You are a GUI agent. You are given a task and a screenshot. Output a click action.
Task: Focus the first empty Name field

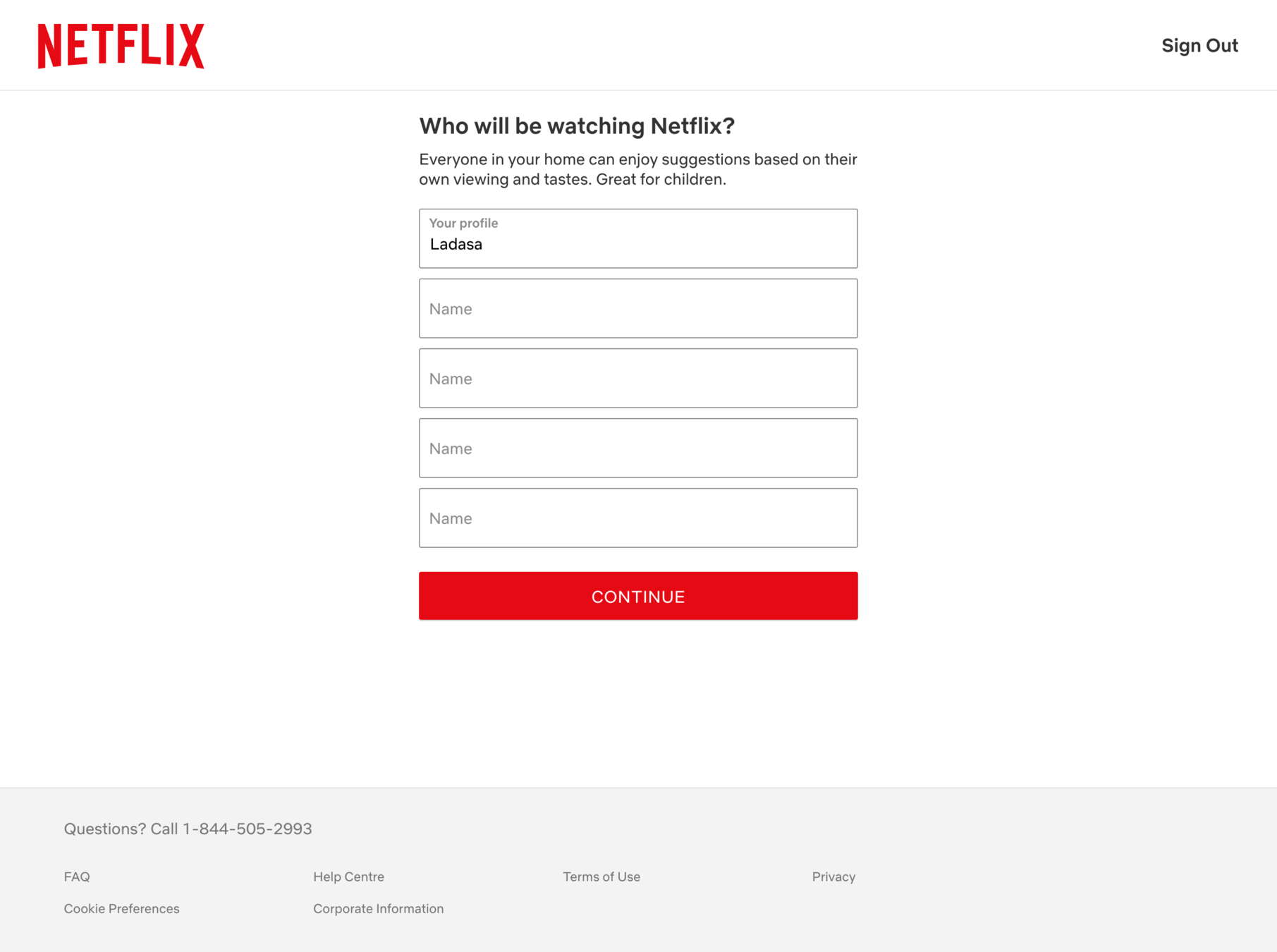[638, 308]
